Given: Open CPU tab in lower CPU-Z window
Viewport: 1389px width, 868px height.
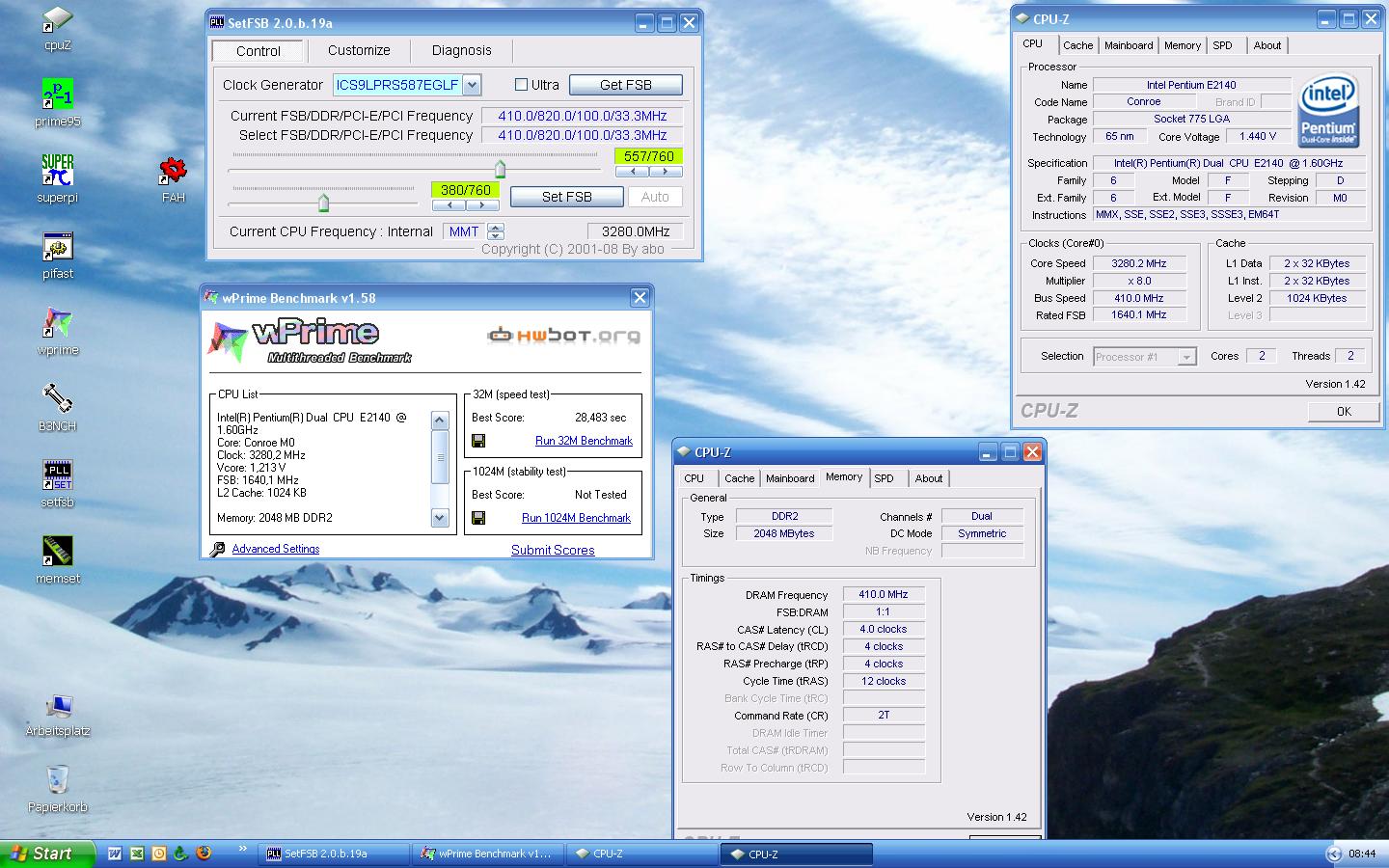Looking at the screenshot, I should 694,478.
